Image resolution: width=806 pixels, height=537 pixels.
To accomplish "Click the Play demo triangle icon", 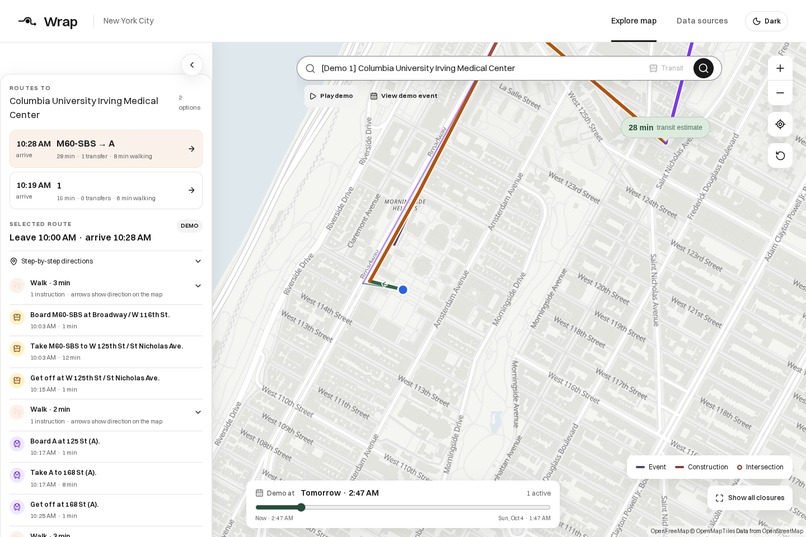I will point(313,96).
